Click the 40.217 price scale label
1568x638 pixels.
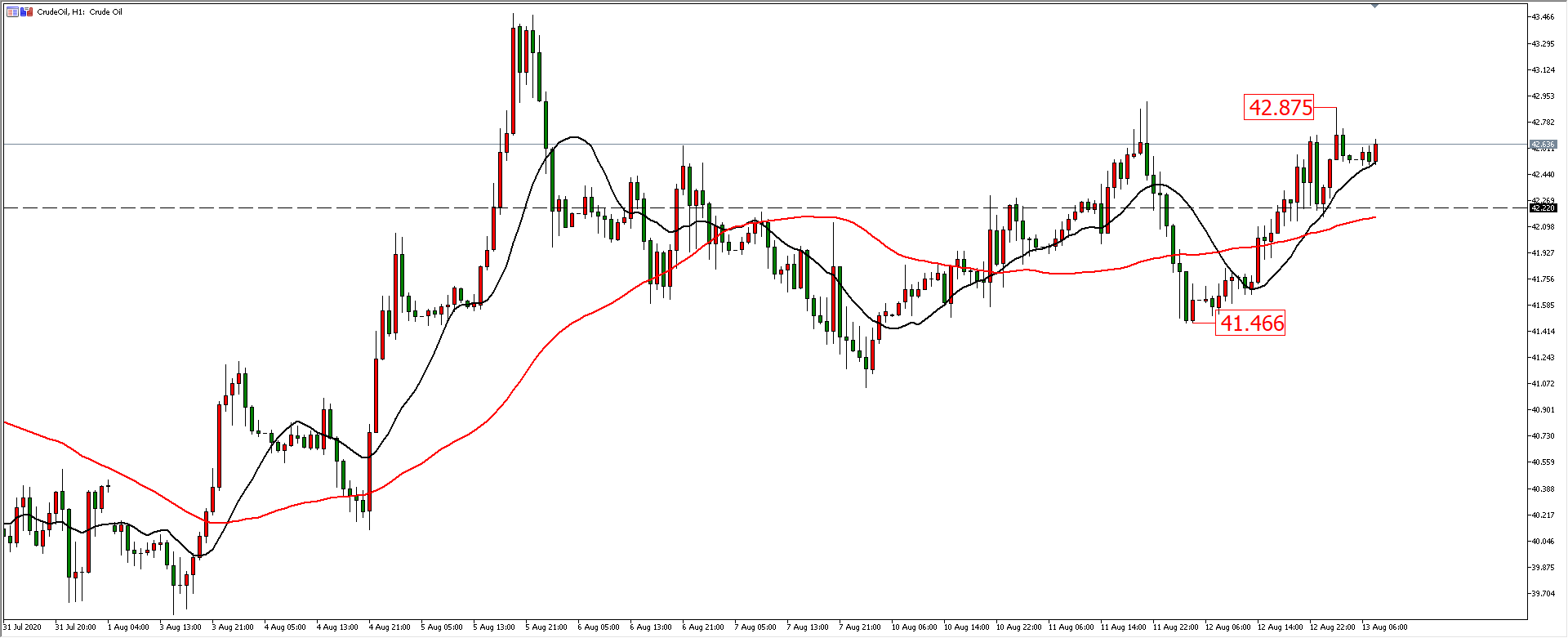click(x=1543, y=515)
